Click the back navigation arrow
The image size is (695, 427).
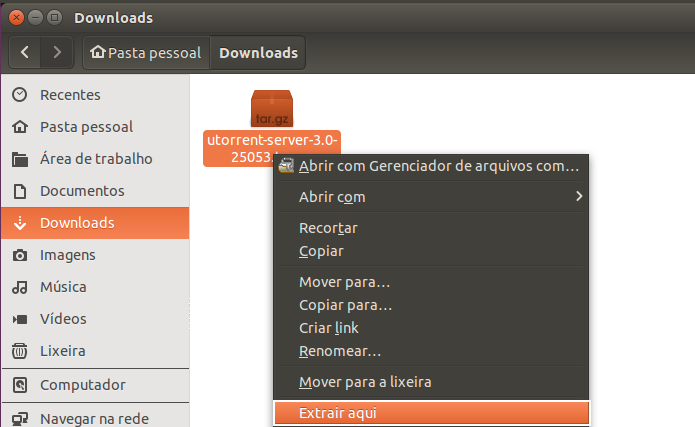pos(25,52)
